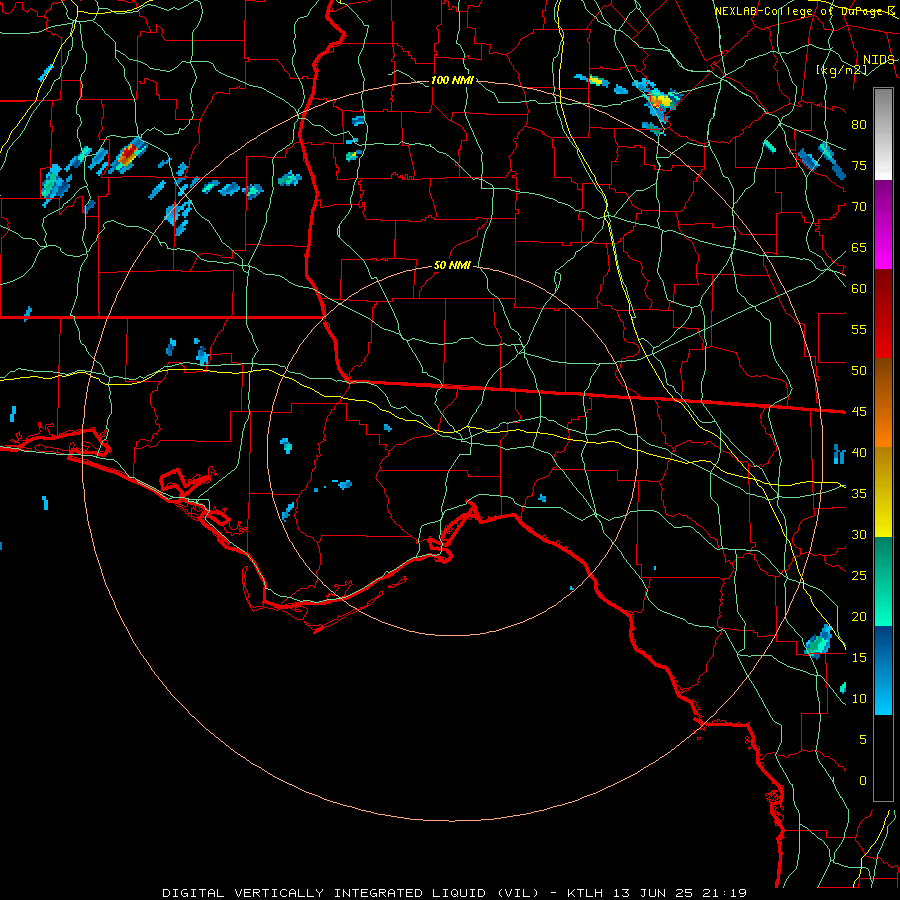
Task: Click the scale value 15 label
Action: click(859, 657)
